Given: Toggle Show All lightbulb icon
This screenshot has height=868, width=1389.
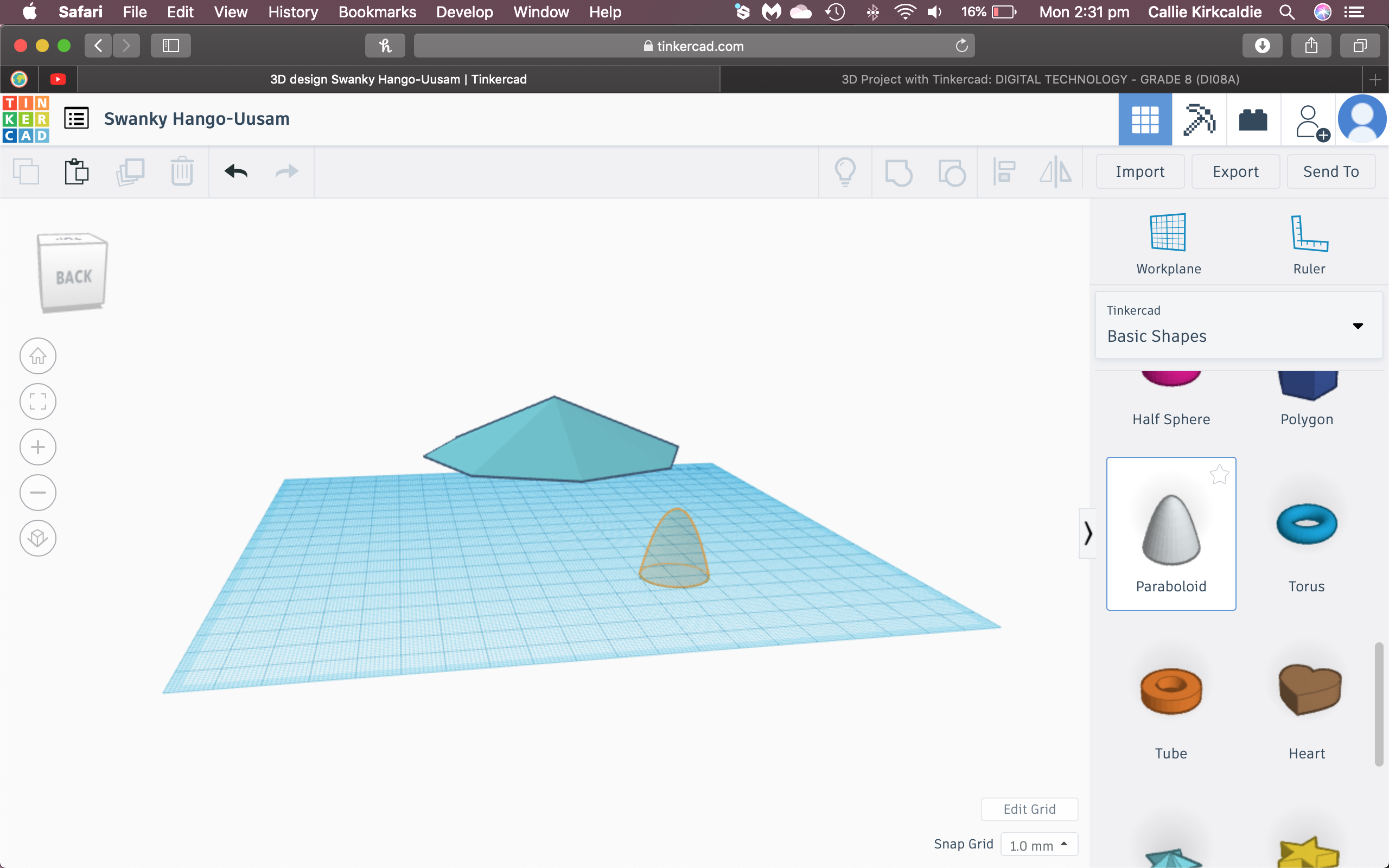Looking at the screenshot, I should click(845, 171).
